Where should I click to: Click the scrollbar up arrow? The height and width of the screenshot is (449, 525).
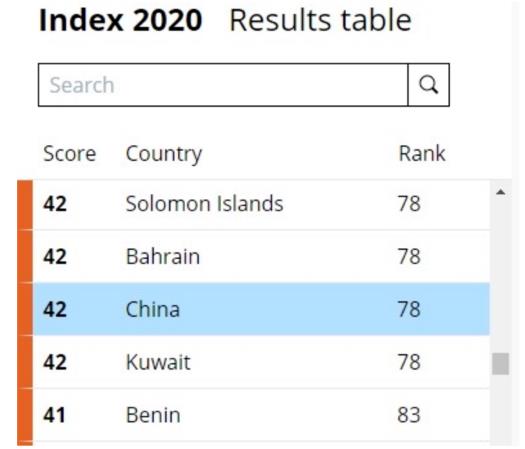[501, 192]
